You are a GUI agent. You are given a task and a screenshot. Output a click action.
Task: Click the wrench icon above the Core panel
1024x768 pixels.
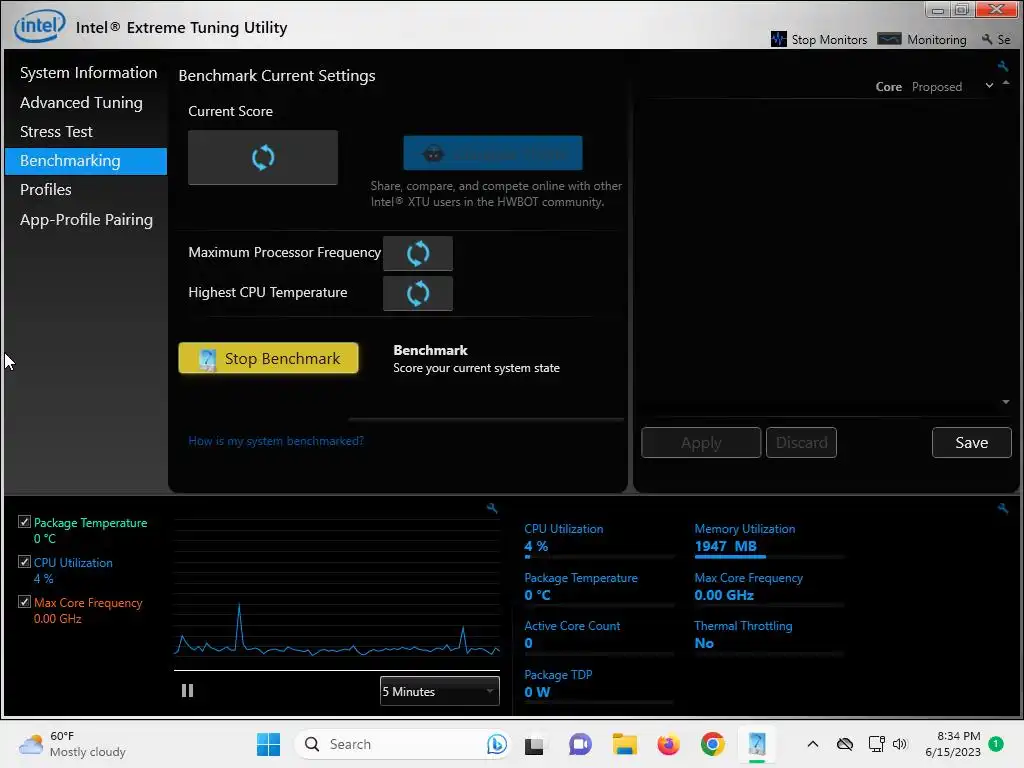click(x=1002, y=66)
